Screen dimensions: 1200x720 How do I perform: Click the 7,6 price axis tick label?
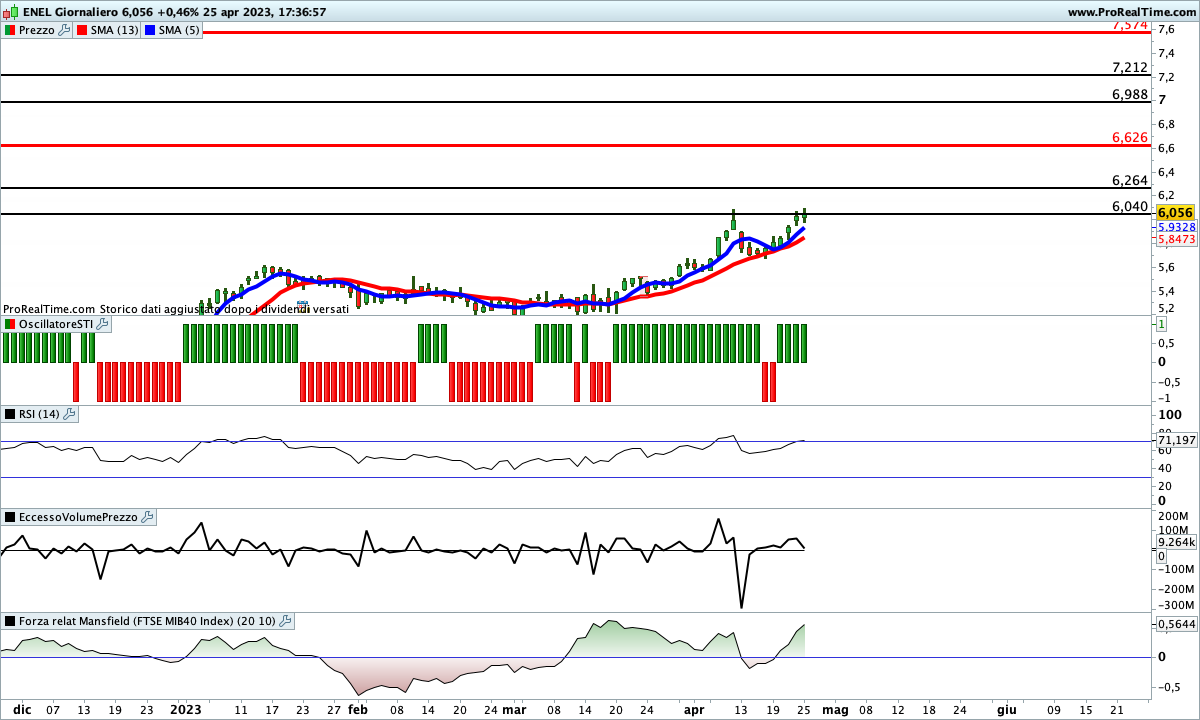tap(1166, 28)
